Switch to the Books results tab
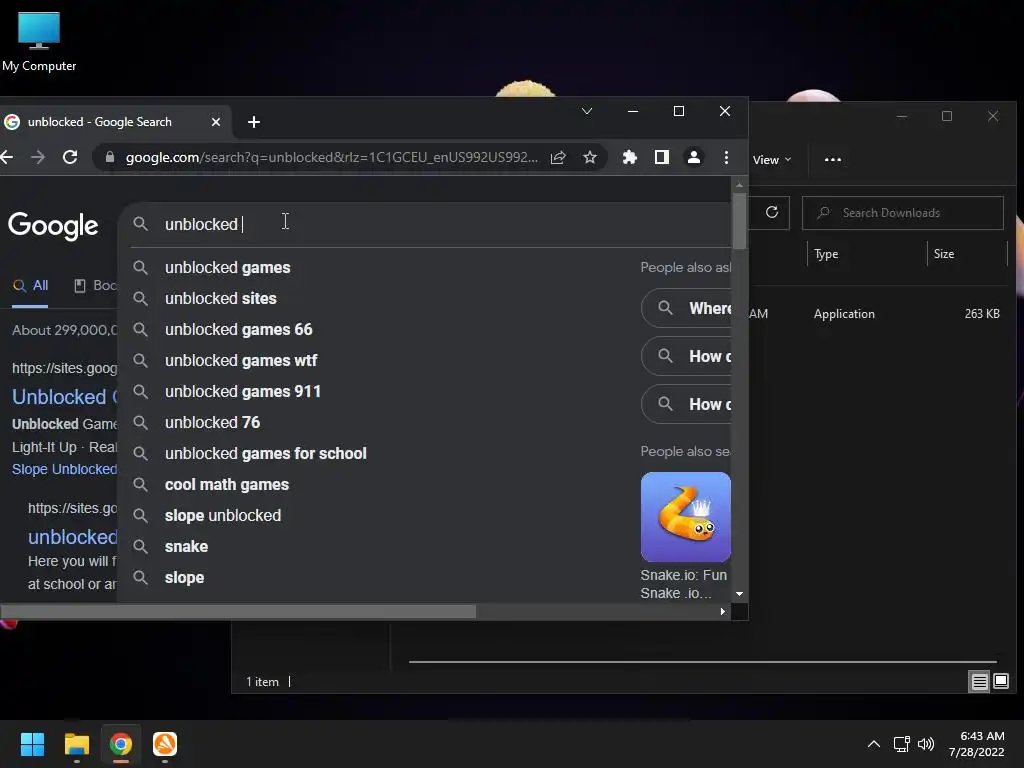This screenshot has height=768, width=1024. tap(95, 285)
